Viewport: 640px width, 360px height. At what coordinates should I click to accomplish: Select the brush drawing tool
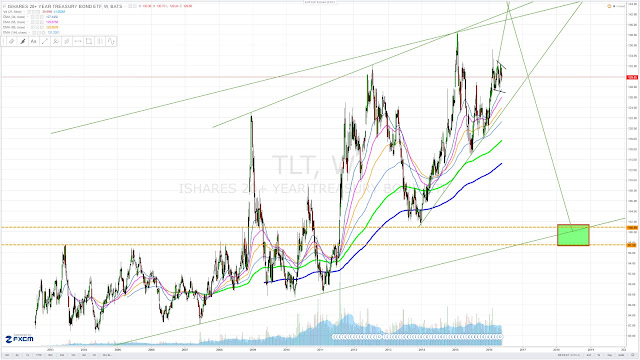23,41
